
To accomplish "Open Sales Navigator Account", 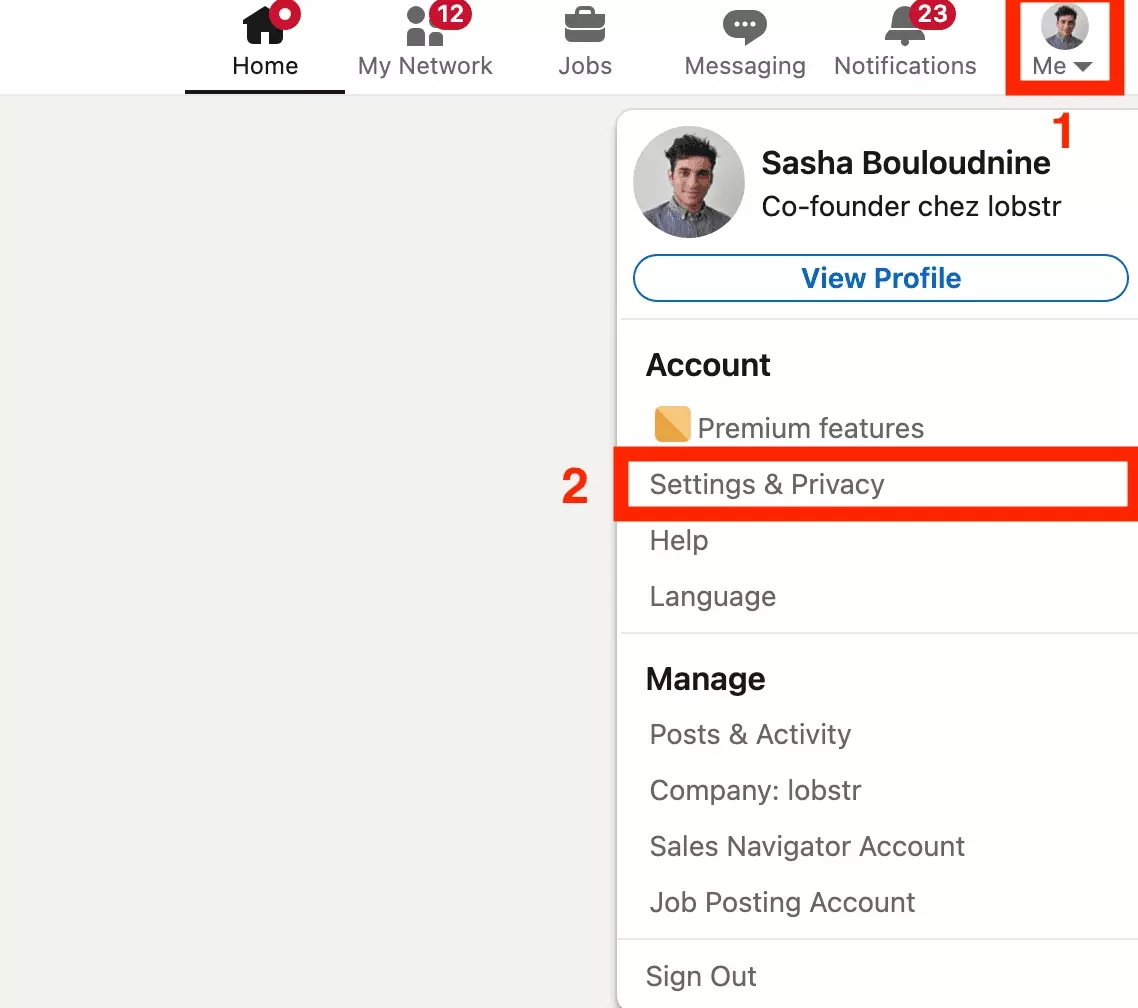I will coord(807,846).
